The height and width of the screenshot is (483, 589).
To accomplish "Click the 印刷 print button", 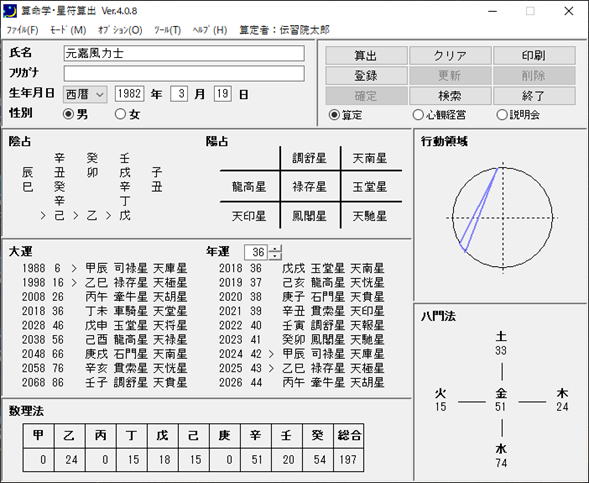I will click(x=534, y=56).
